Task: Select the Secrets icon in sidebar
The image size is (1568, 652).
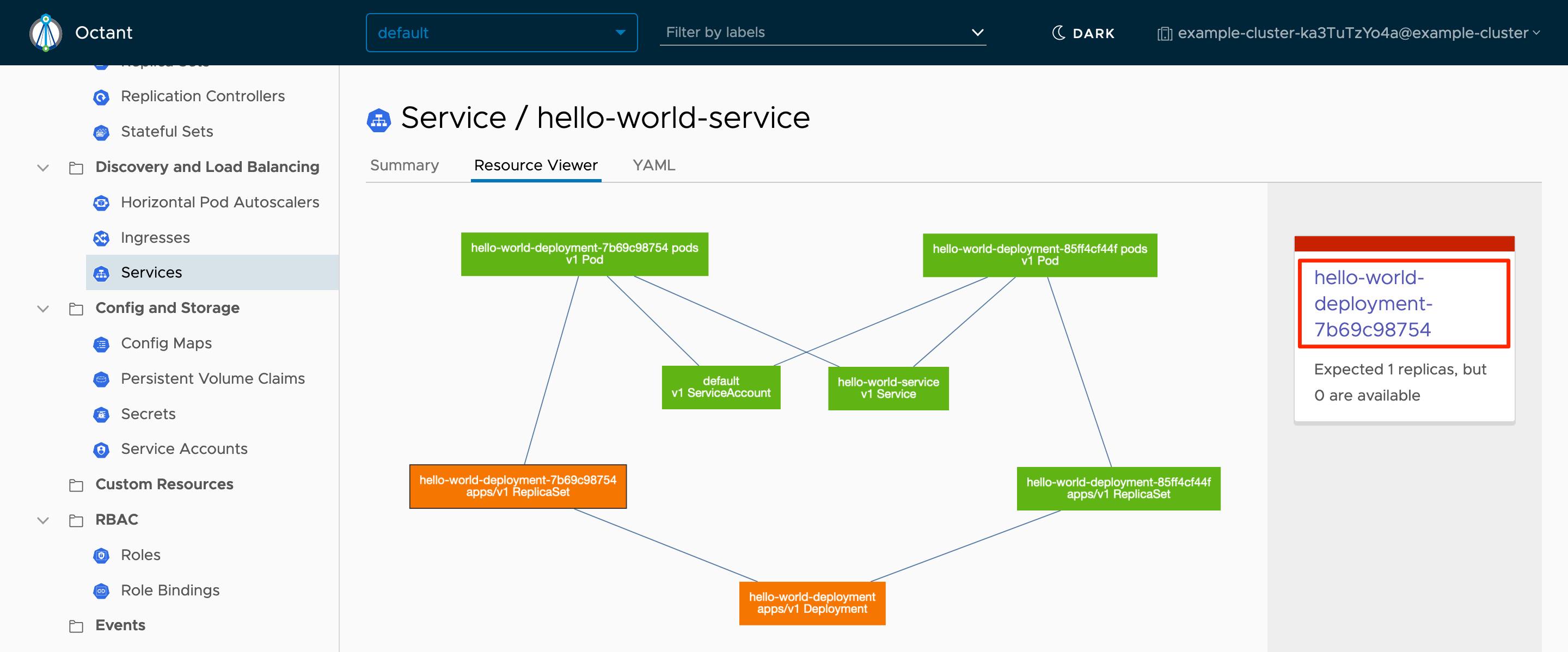Action: [101, 414]
